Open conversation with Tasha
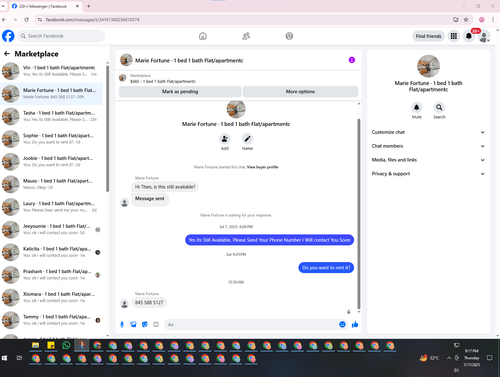This screenshot has height=377, width=500. point(52,116)
